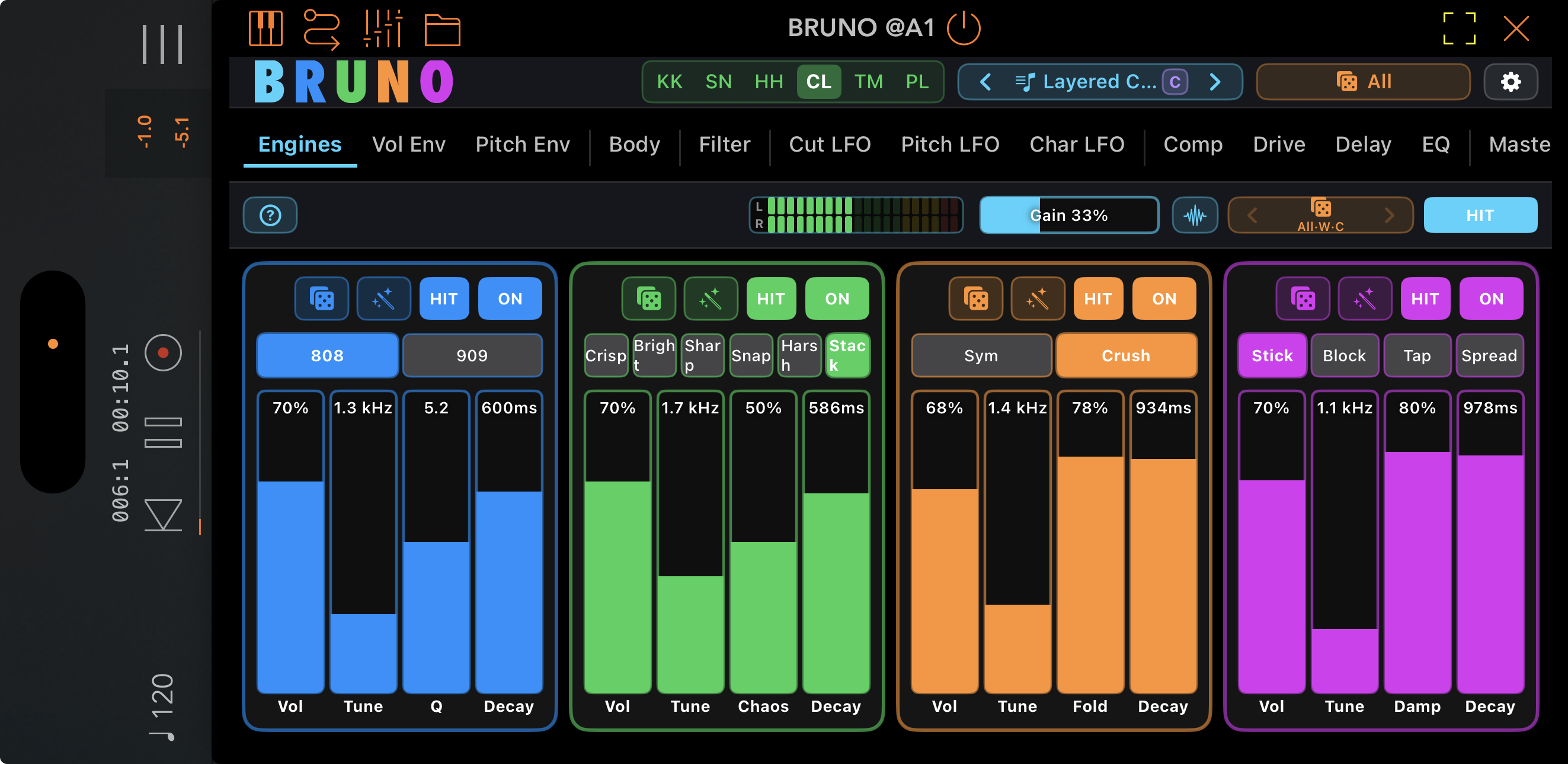Select the Tap mode in purple engine
Viewport: 1568px width, 764px height.
point(1416,355)
